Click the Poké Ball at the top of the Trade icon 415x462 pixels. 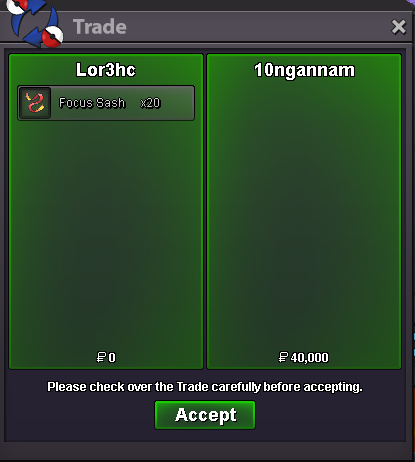[x=16, y=6]
